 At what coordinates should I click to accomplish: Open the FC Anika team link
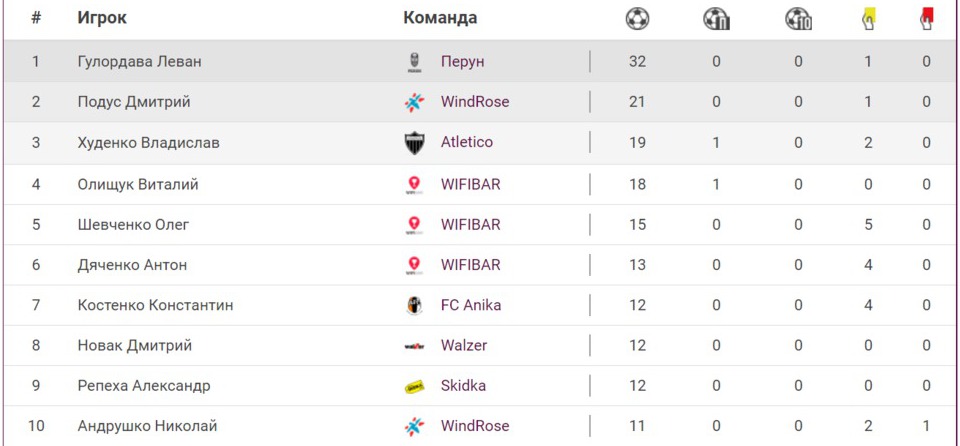point(471,305)
